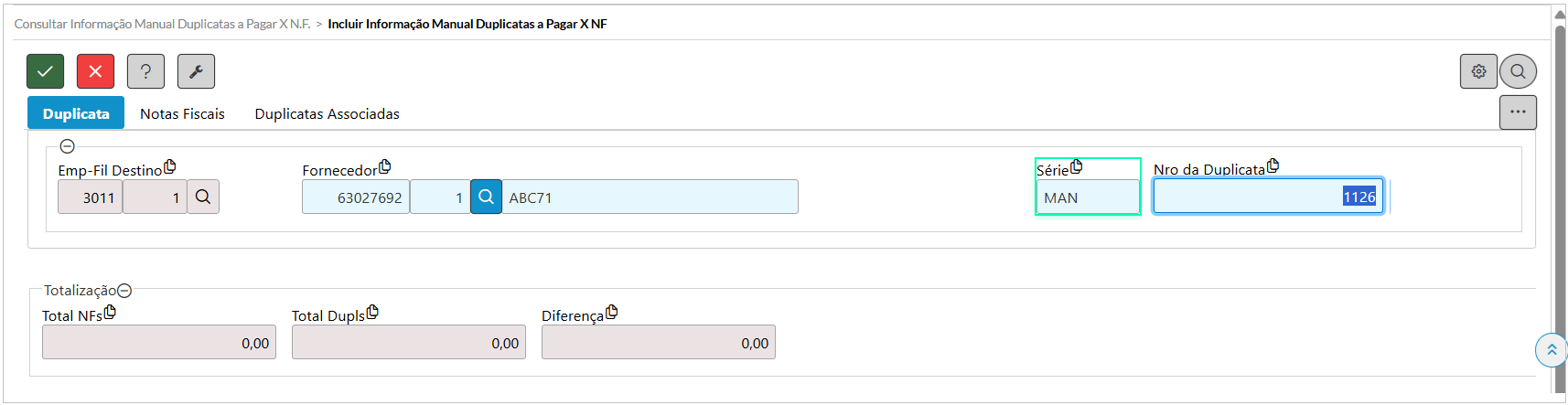Viewport: 1568px width, 405px height.
Task: Click the wrench tools icon
Action: [x=196, y=71]
